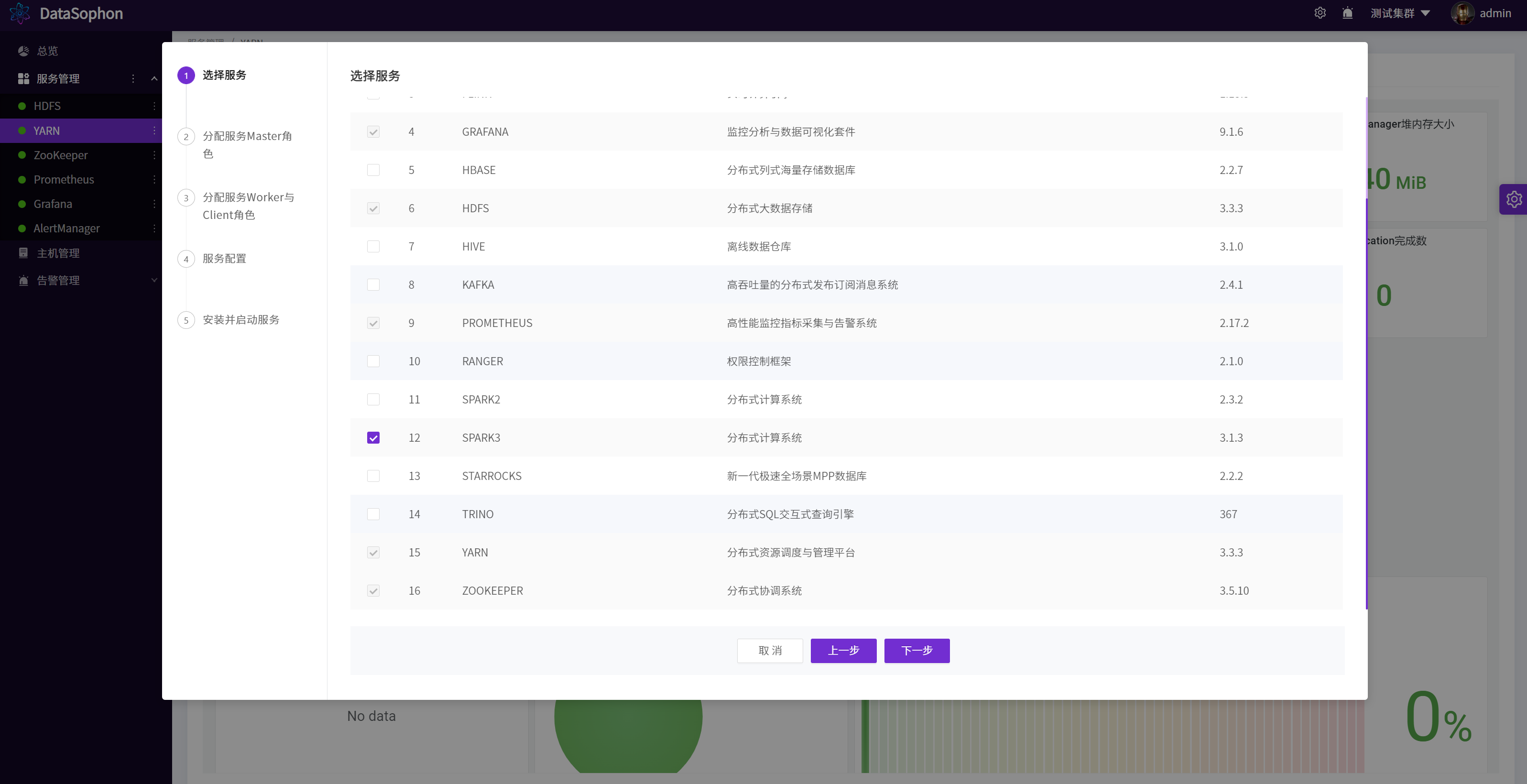The width and height of the screenshot is (1527, 784).
Task: Open AlertManager service in sidebar
Action: point(66,228)
